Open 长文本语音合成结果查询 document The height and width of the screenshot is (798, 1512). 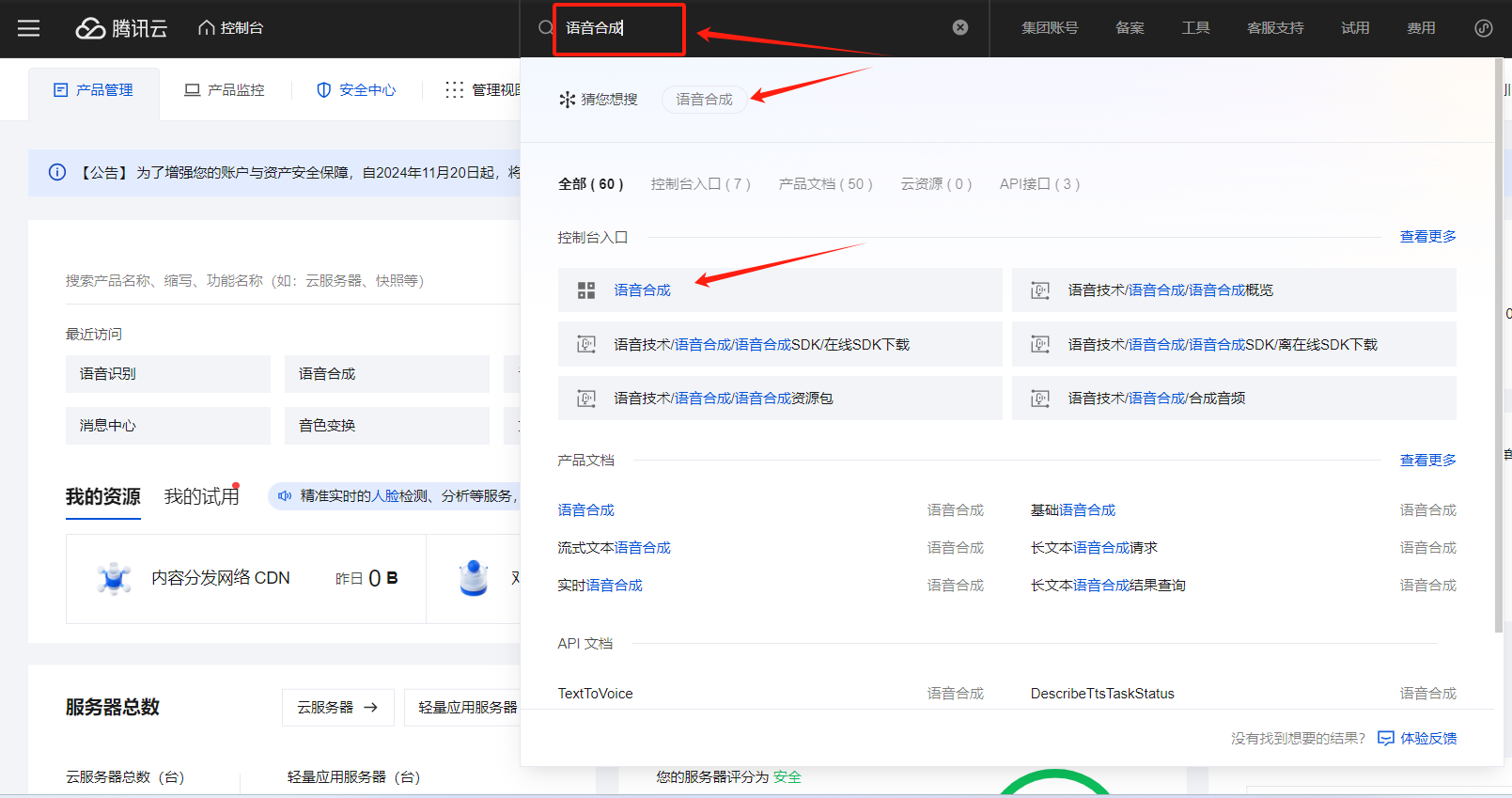[1108, 586]
